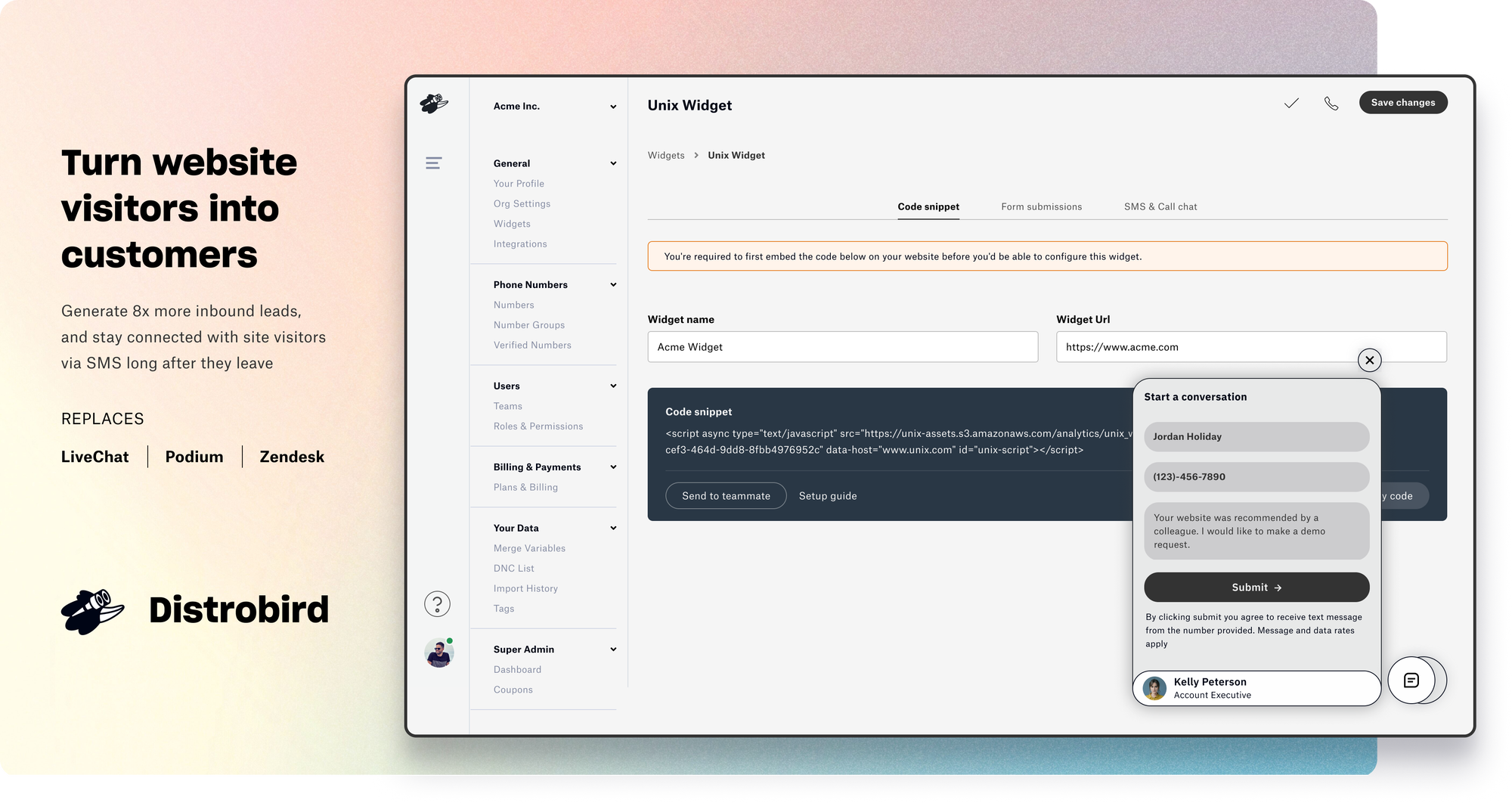Switch to the SMS & Call chat tab

pyautogui.click(x=1160, y=206)
